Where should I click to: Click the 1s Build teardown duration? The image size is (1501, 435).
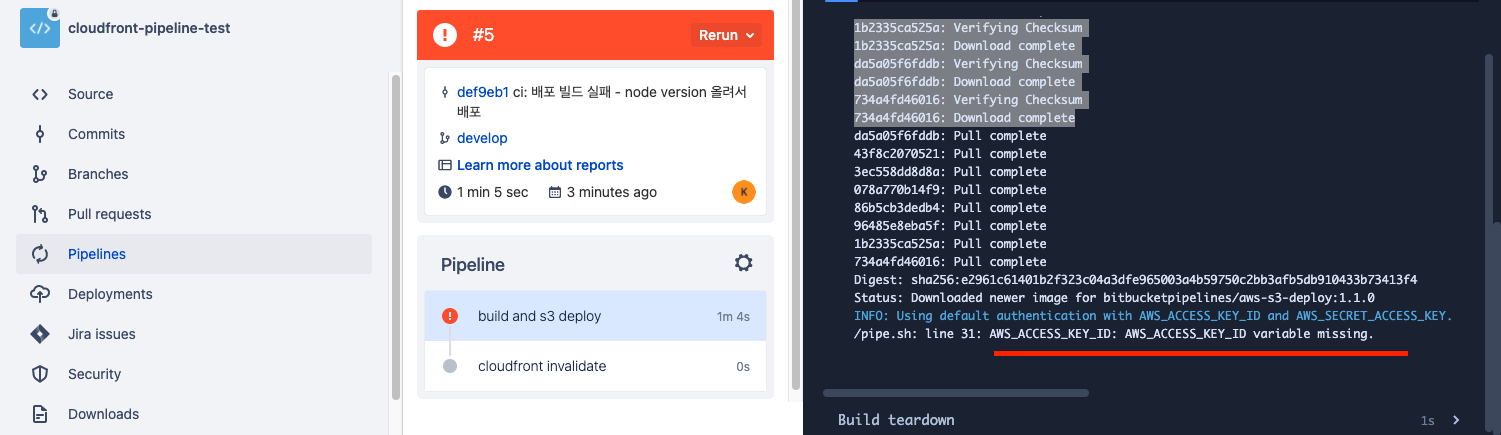tap(1427, 421)
